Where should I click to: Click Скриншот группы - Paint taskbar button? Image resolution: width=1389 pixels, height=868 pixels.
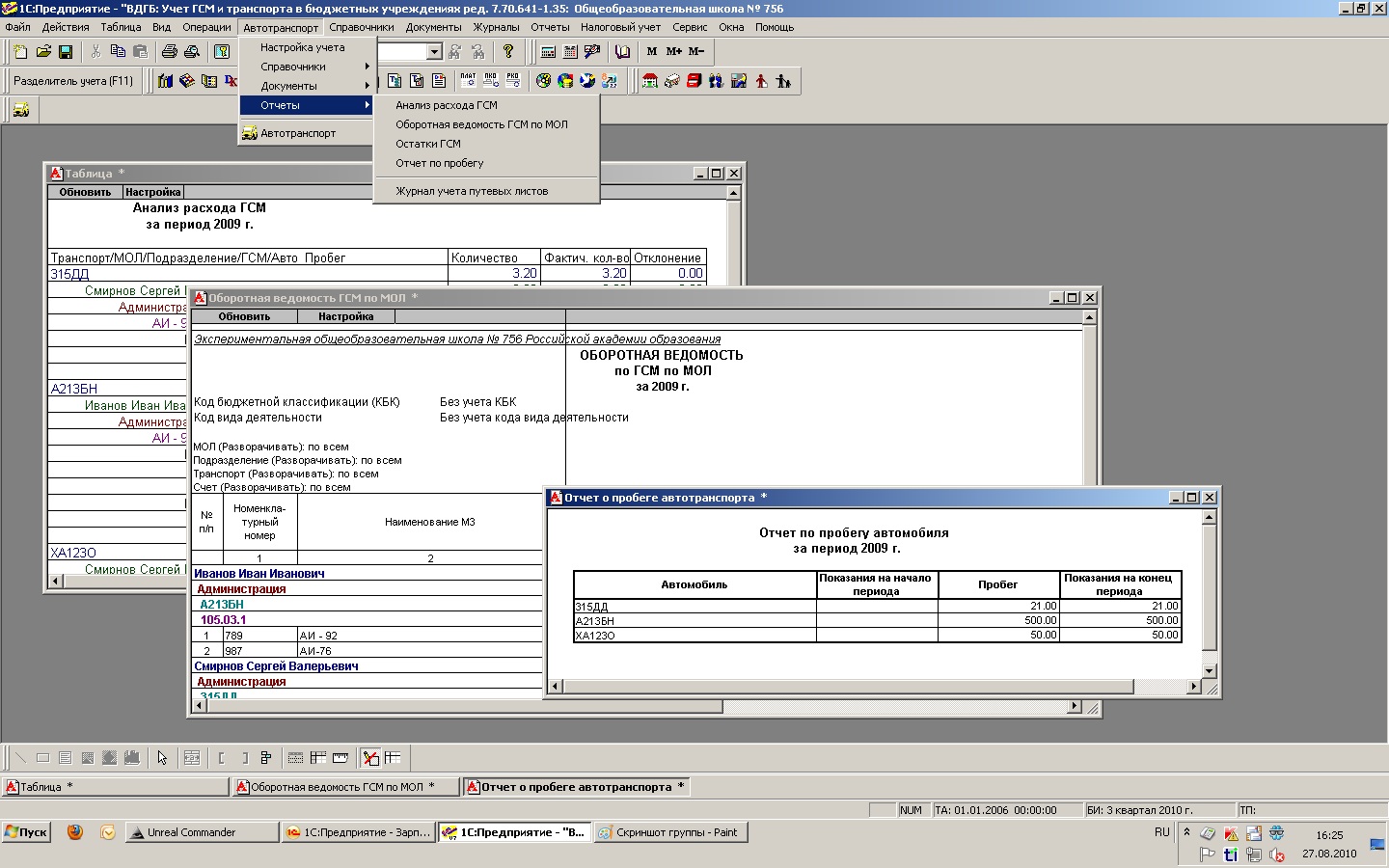pyautogui.click(x=671, y=832)
